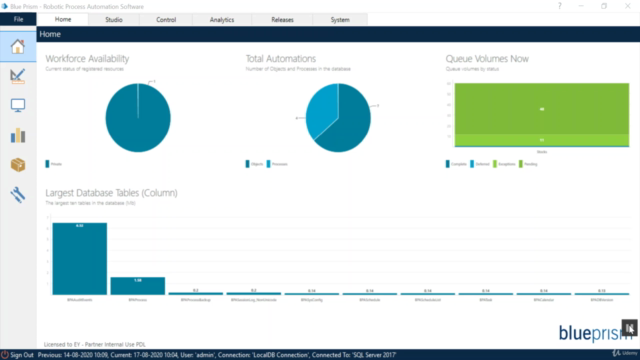Screen dimensions: 640x360
Task: Switch to the Releases tab
Action: coord(282,20)
